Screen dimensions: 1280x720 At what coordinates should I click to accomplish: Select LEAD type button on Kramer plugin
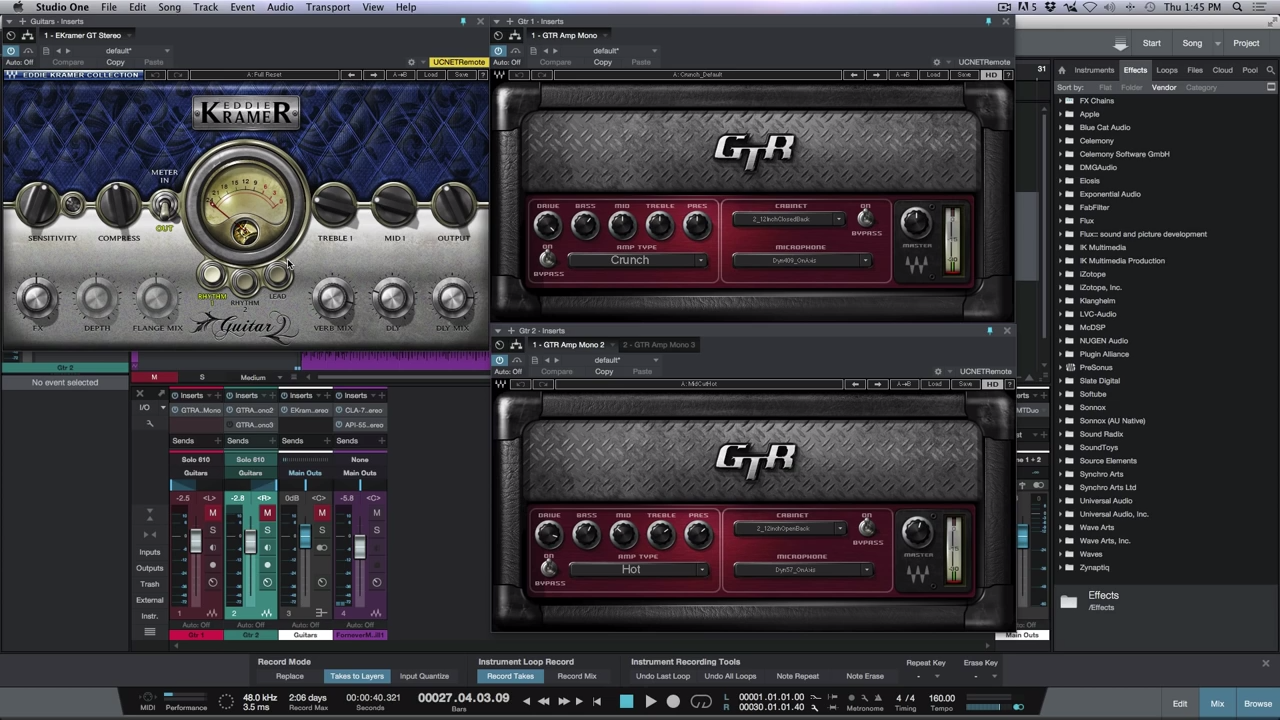point(277,277)
